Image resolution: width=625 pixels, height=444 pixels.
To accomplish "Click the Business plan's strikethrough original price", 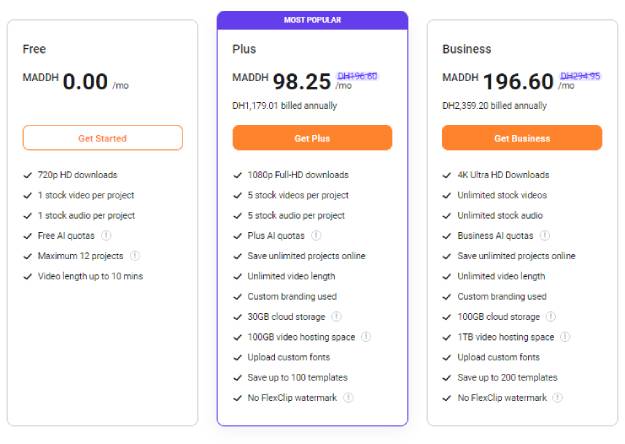I will click(x=580, y=76).
